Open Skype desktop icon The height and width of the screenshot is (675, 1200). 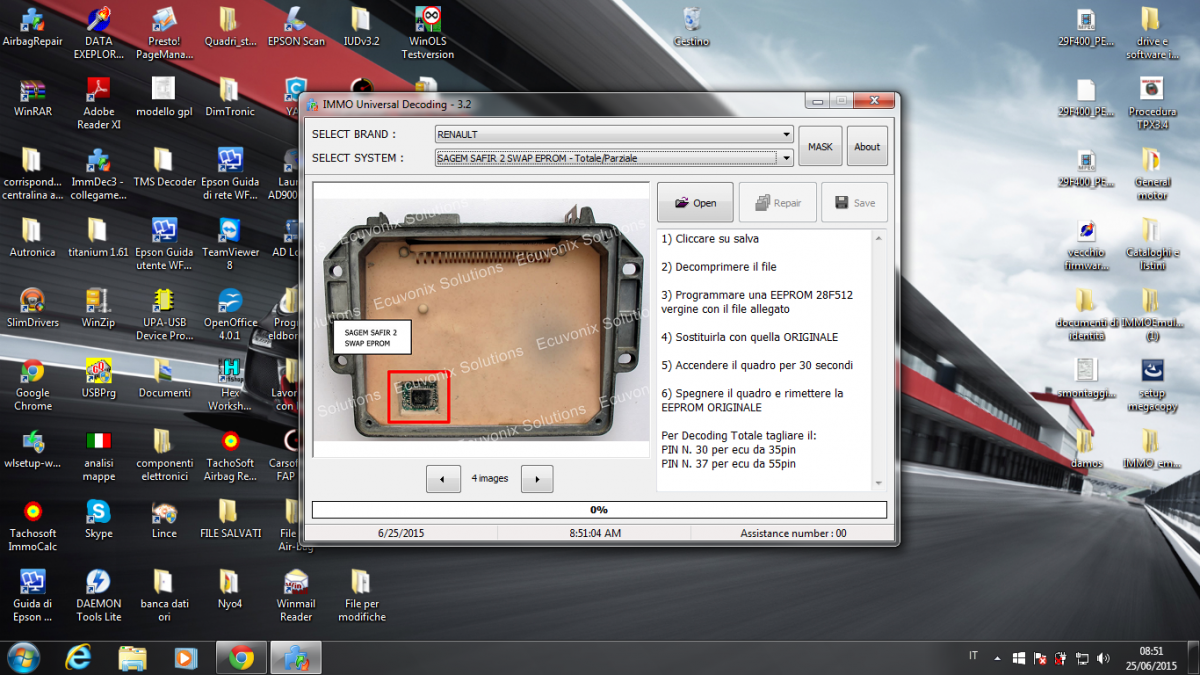click(98, 518)
